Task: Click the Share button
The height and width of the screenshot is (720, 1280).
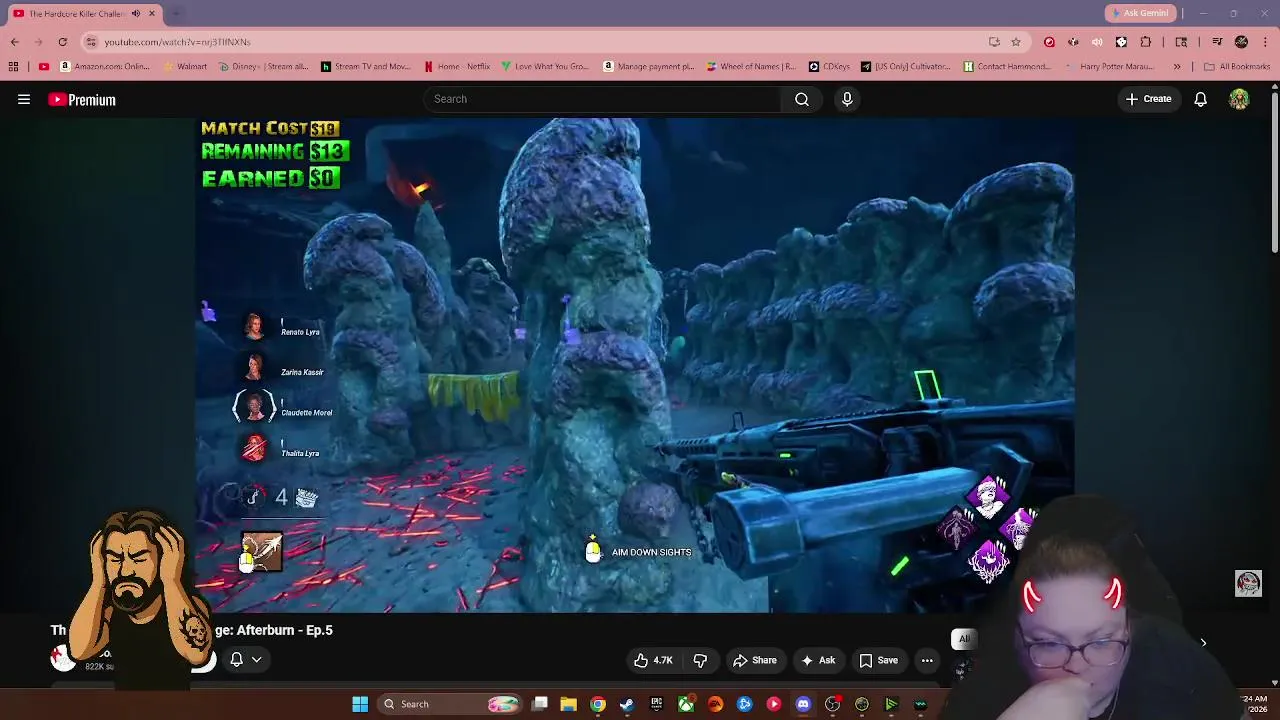Action: pos(755,660)
